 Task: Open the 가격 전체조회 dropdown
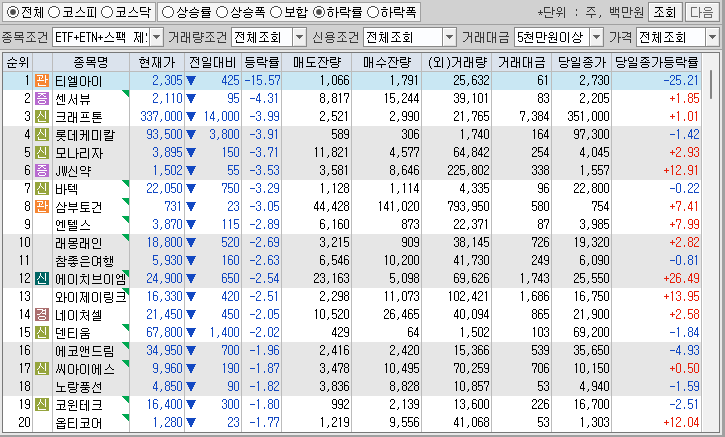pyautogui.click(x=712, y=37)
